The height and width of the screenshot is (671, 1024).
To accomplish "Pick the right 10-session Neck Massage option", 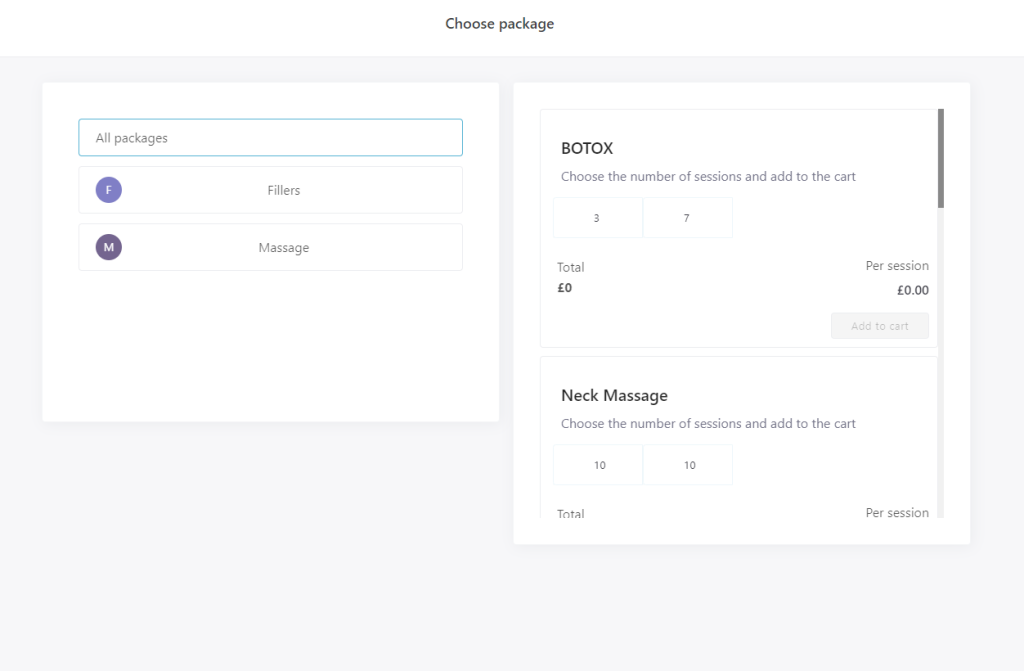I will pyautogui.click(x=688, y=465).
